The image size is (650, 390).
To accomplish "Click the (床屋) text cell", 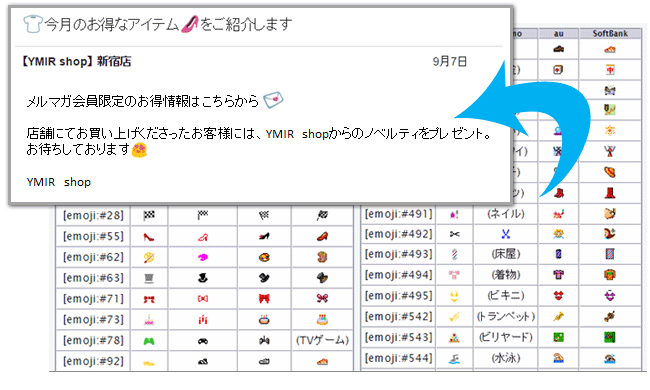I will tap(506, 254).
